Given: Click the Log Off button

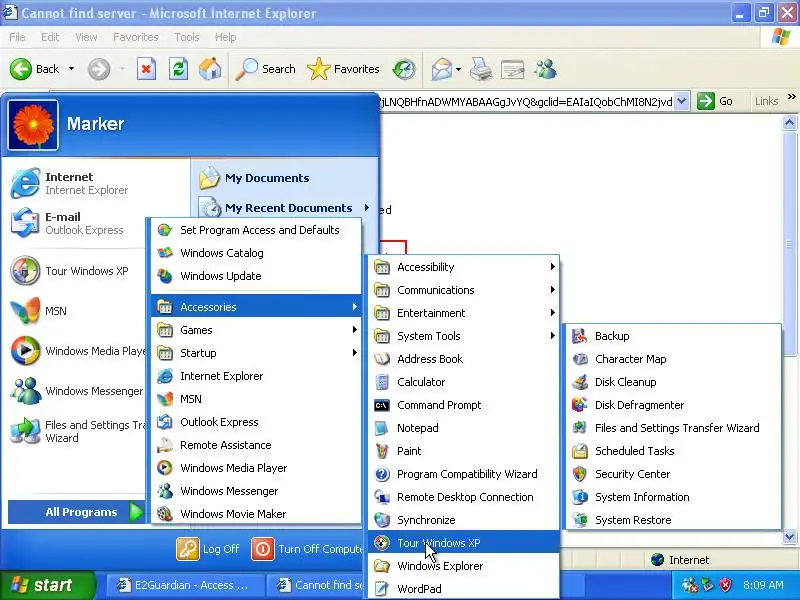Looking at the screenshot, I should (208, 549).
